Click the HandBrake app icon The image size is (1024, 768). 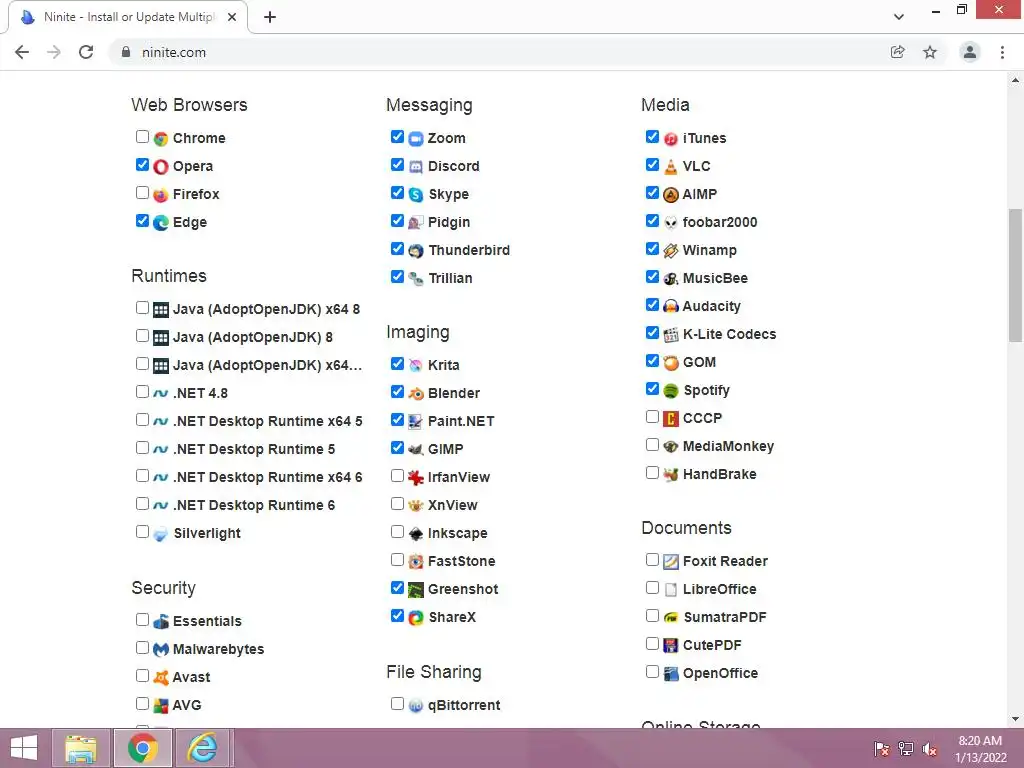point(671,475)
